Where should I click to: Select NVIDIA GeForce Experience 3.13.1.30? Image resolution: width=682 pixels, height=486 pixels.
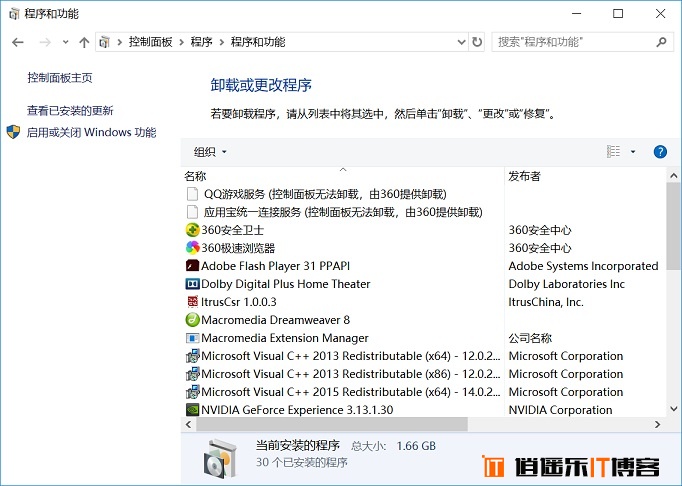click(x=297, y=410)
